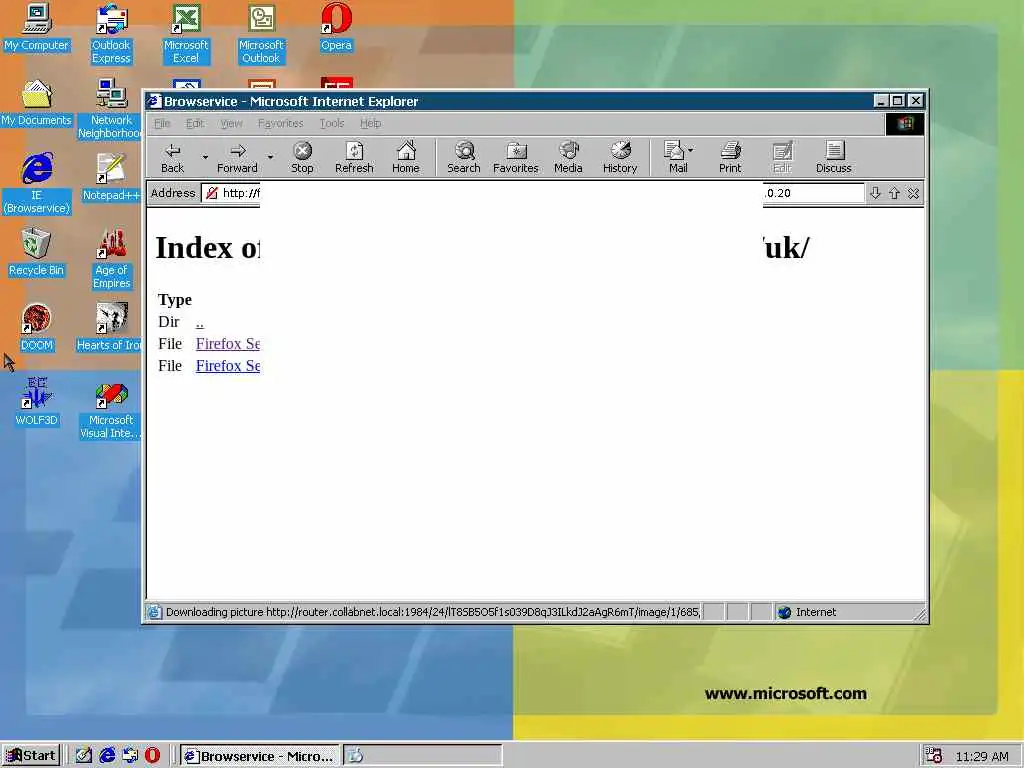Follow the '..' parent directory link
Screen dimensions: 1024x768
tap(200, 323)
